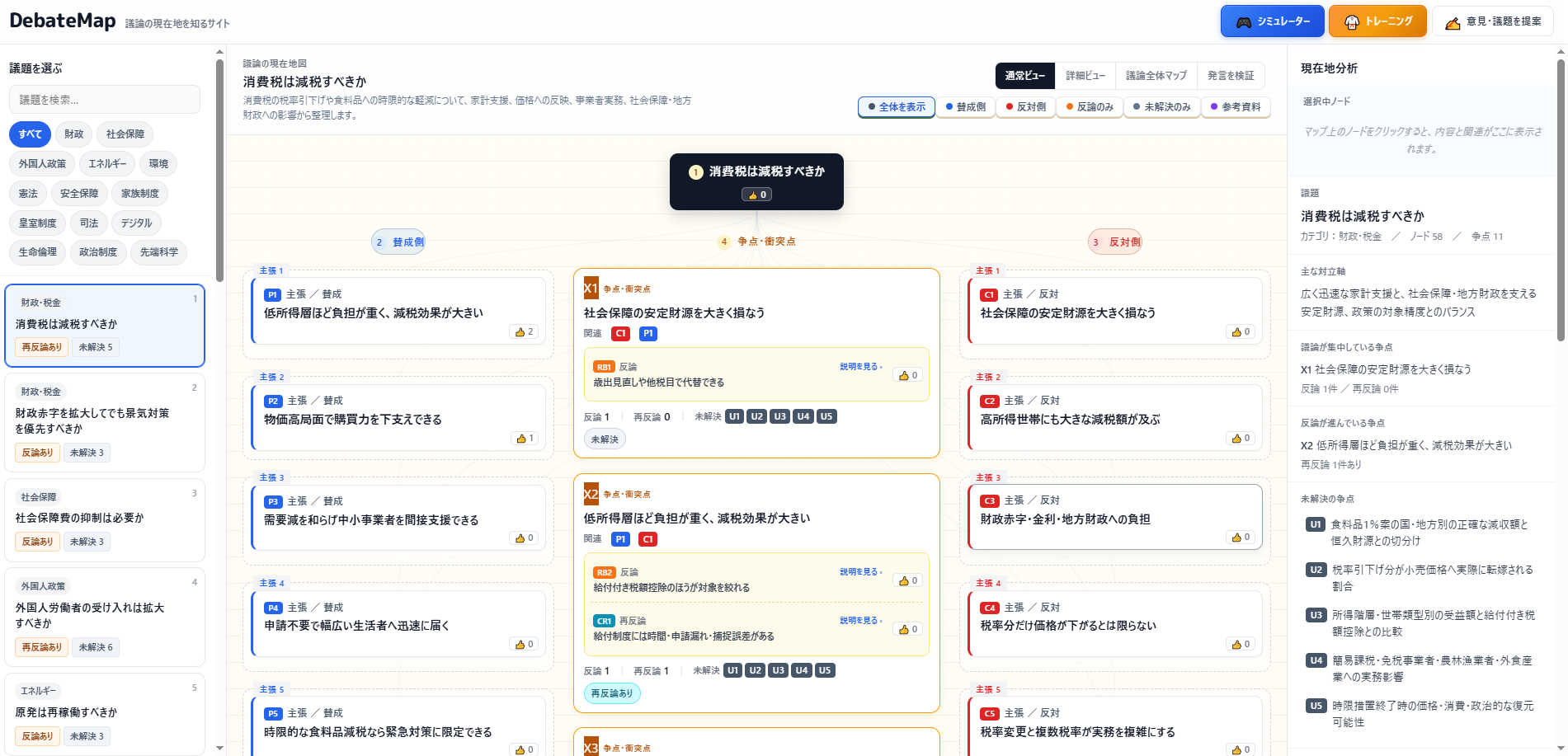Open topic 原発は再稼働すべきか
This screenshot has height=756, width=1568.
tap(105, 714)
